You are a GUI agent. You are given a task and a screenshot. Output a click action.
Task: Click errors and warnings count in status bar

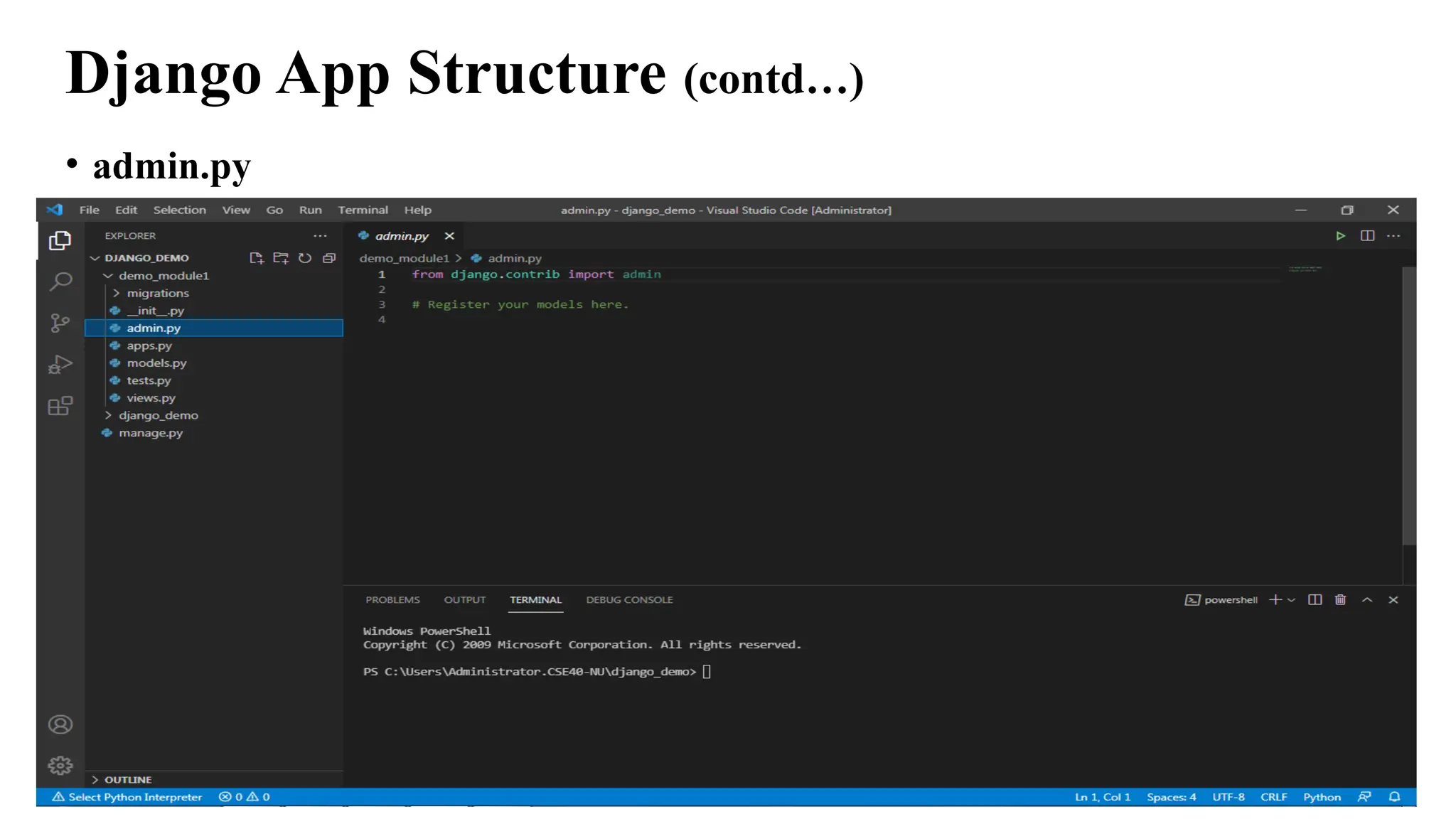[244, 797]
